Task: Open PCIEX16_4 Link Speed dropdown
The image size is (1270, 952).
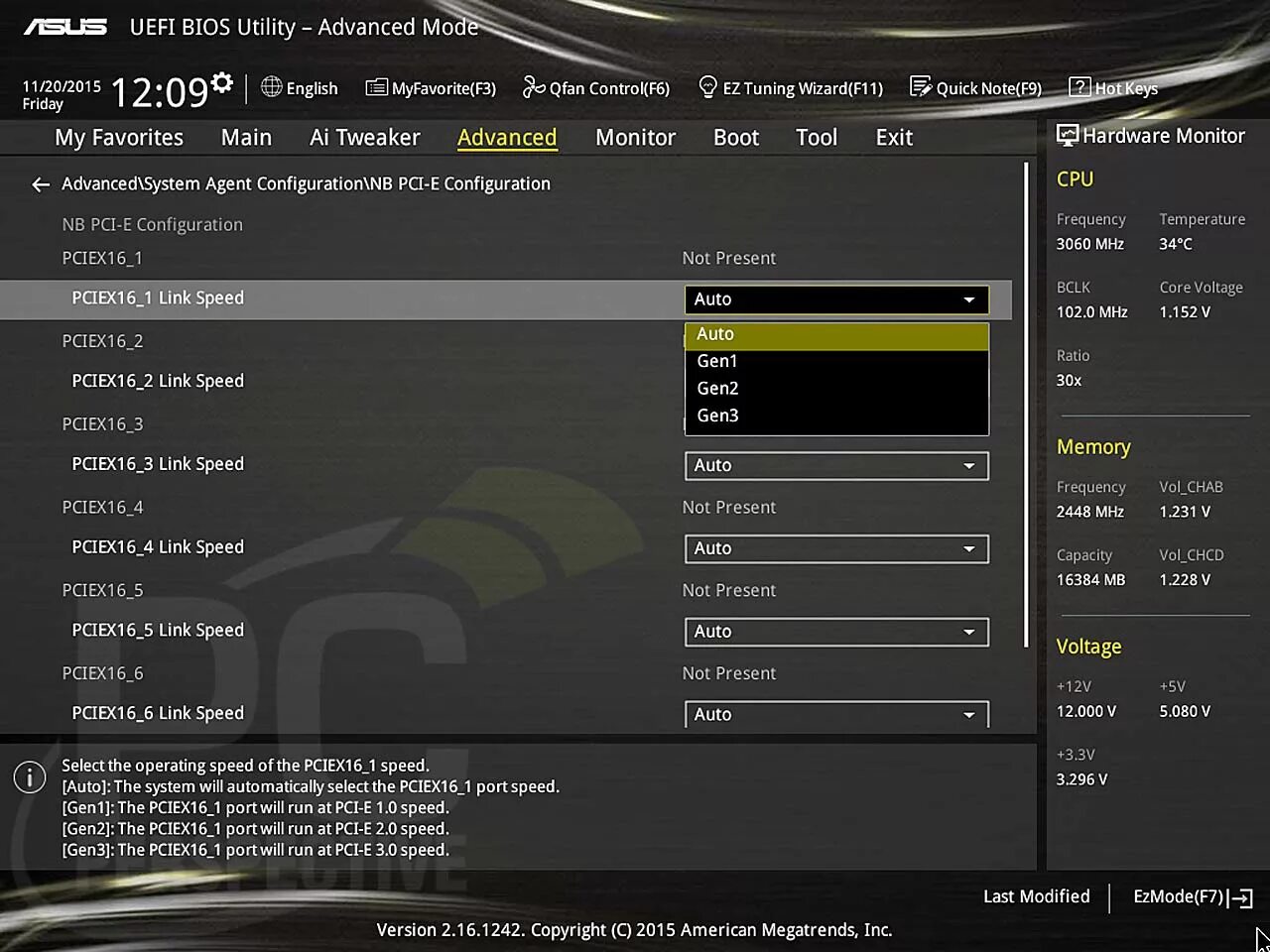Action: pyautogui.click(x=836, y=549)
